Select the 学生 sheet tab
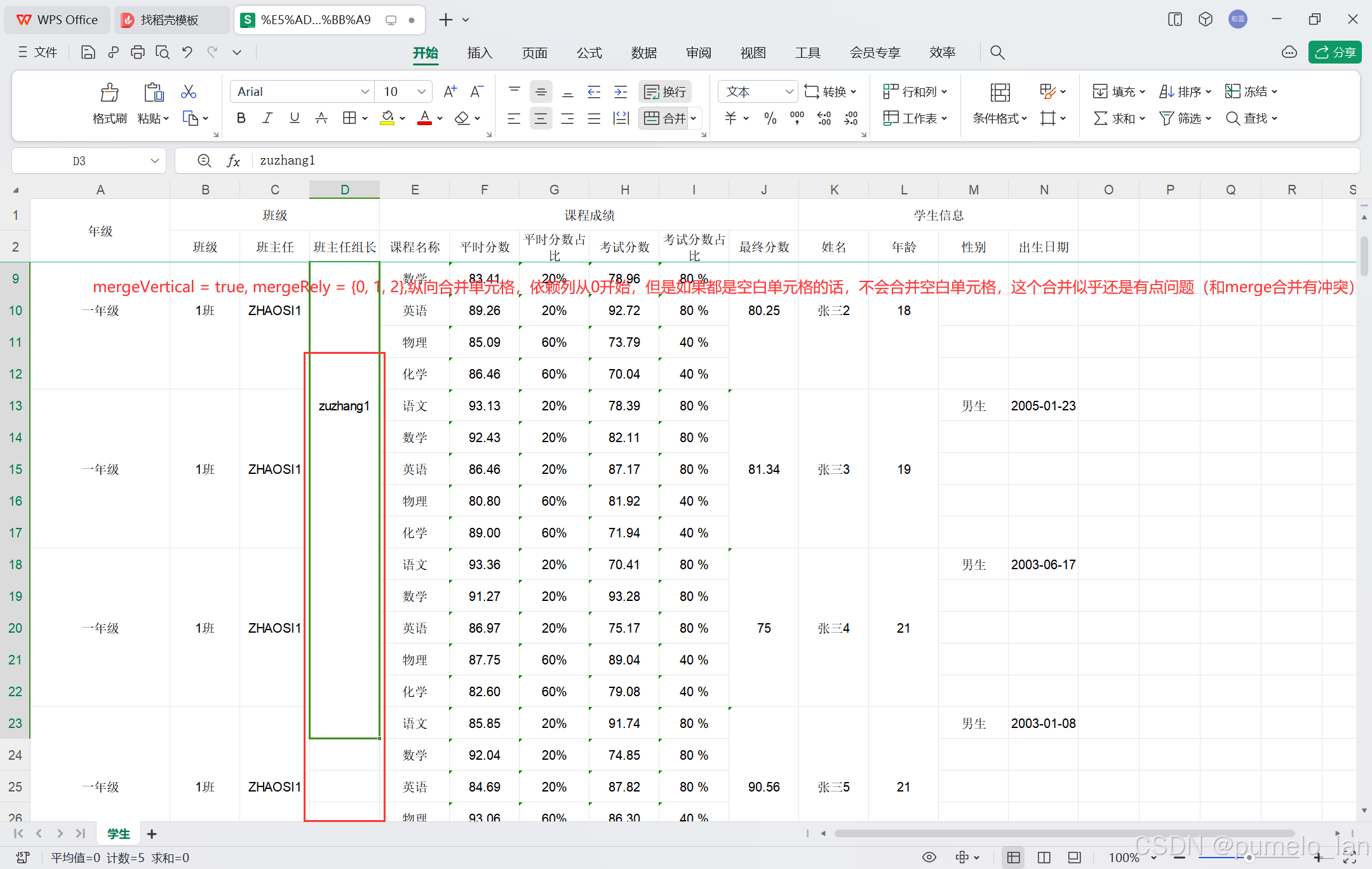Viewport: 1372px width, 869px height. (x=118, y=833)
